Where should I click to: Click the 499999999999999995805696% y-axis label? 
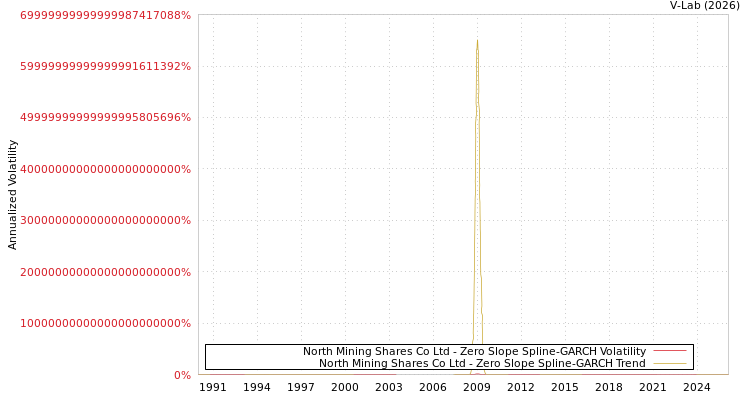tap(105, 118)
